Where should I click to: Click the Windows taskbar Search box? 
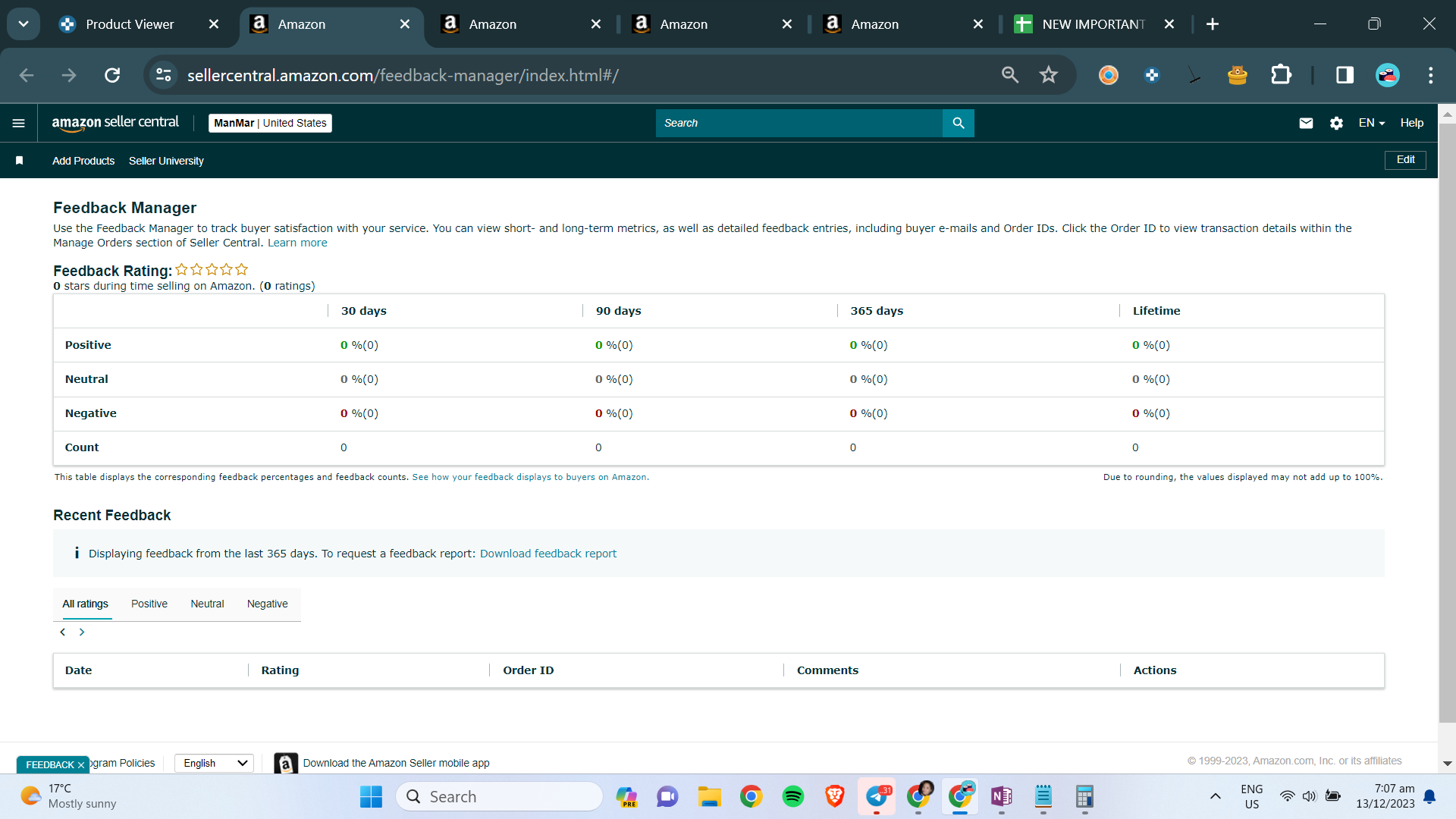pos(499,796)
